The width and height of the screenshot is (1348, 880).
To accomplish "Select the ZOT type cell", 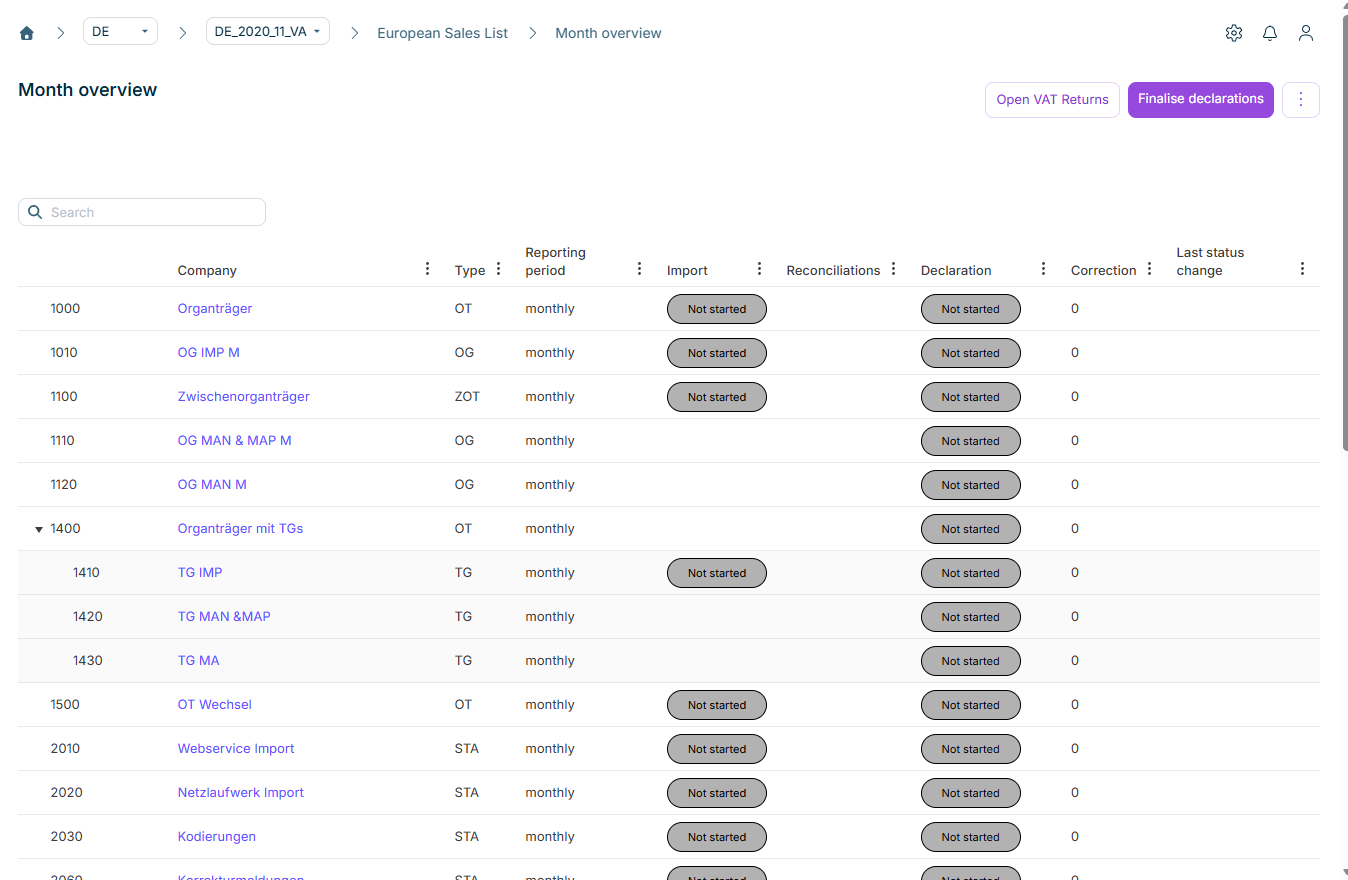I will [x=467, y=397].
